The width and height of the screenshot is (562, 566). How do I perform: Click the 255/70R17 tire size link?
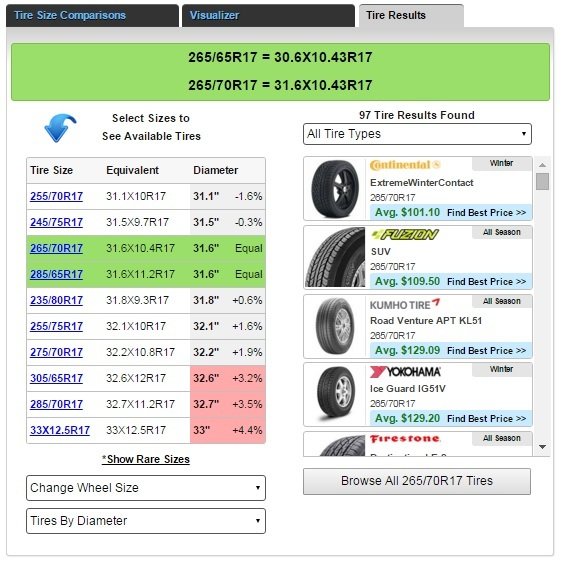click(57, 196)
